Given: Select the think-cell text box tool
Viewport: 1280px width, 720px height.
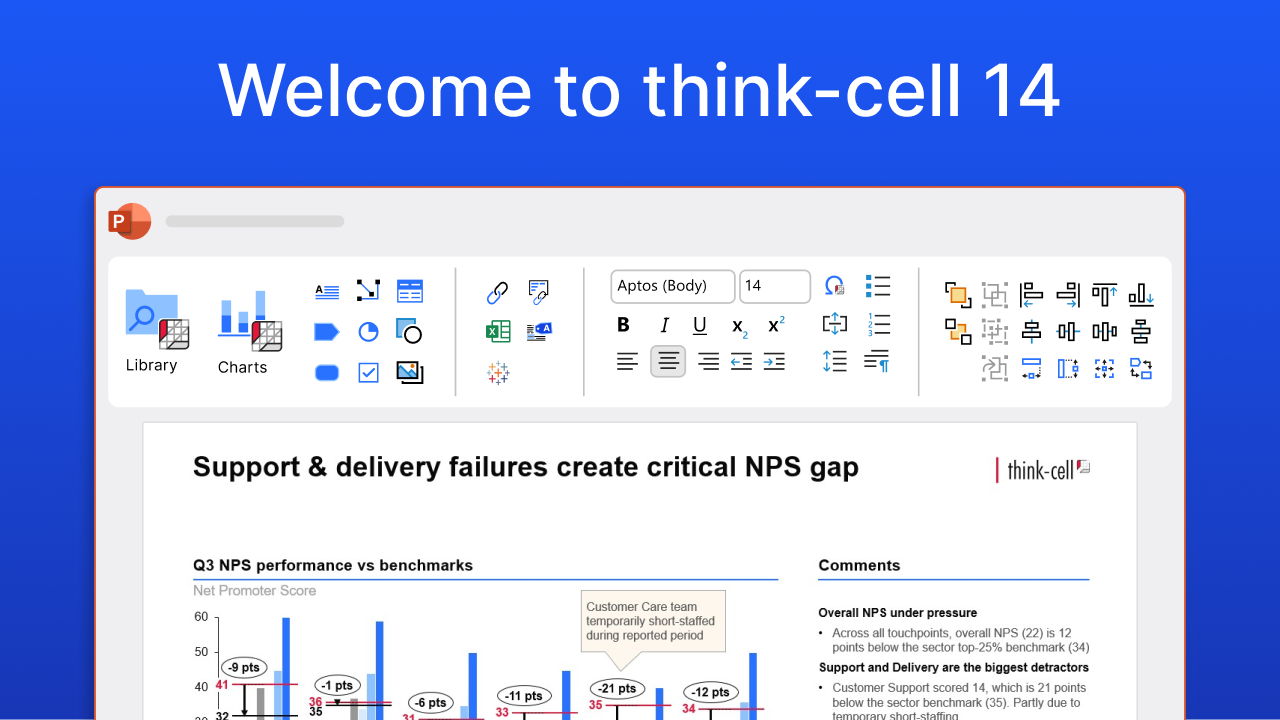Looking at the screenshot, I should (x=326, y=290).
